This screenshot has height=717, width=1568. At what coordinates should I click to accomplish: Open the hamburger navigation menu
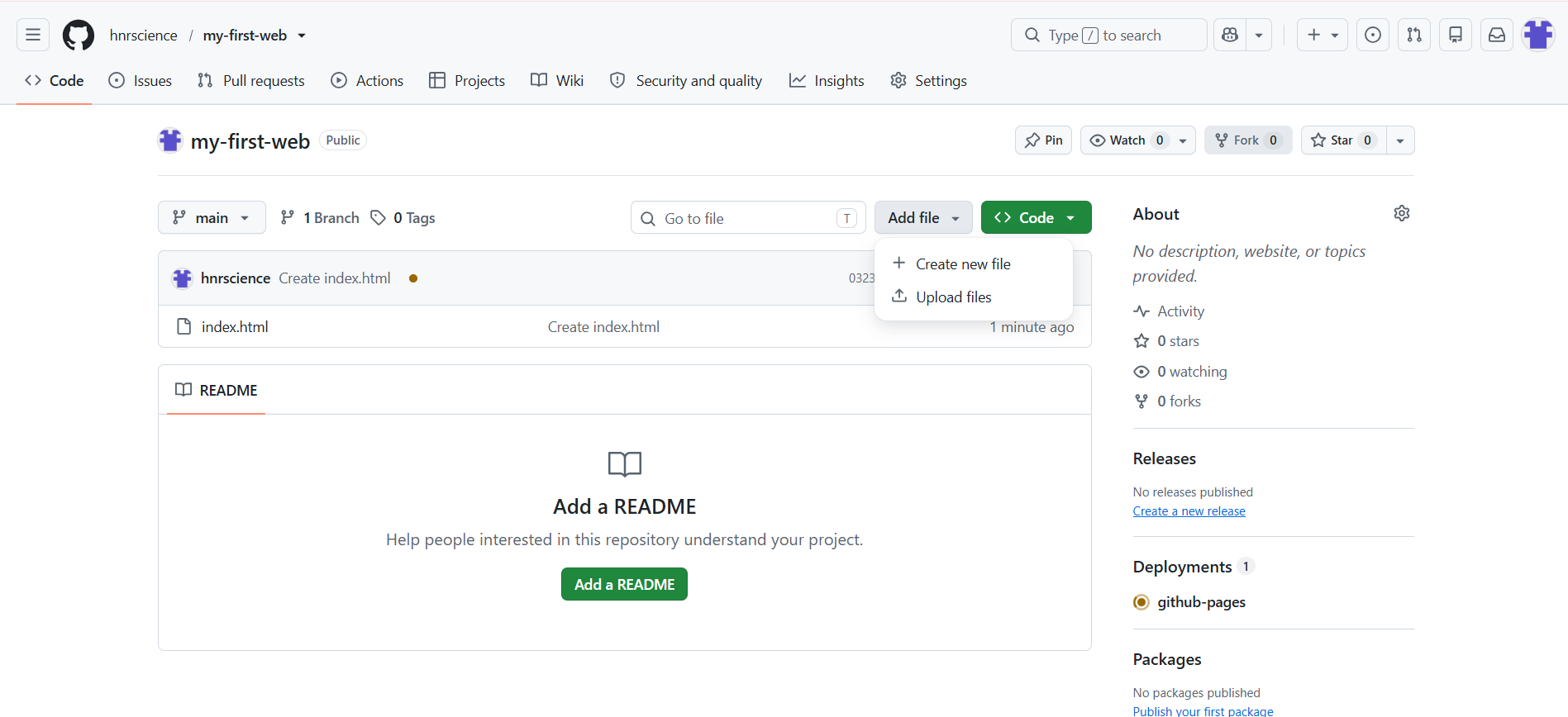point(33,35)
